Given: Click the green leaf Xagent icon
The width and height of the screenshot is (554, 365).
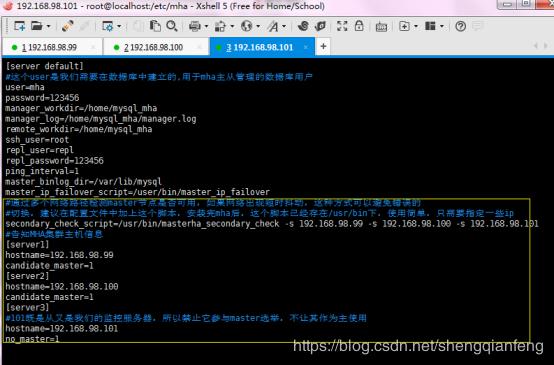Looking at the screenshot, I should (320, 26).
